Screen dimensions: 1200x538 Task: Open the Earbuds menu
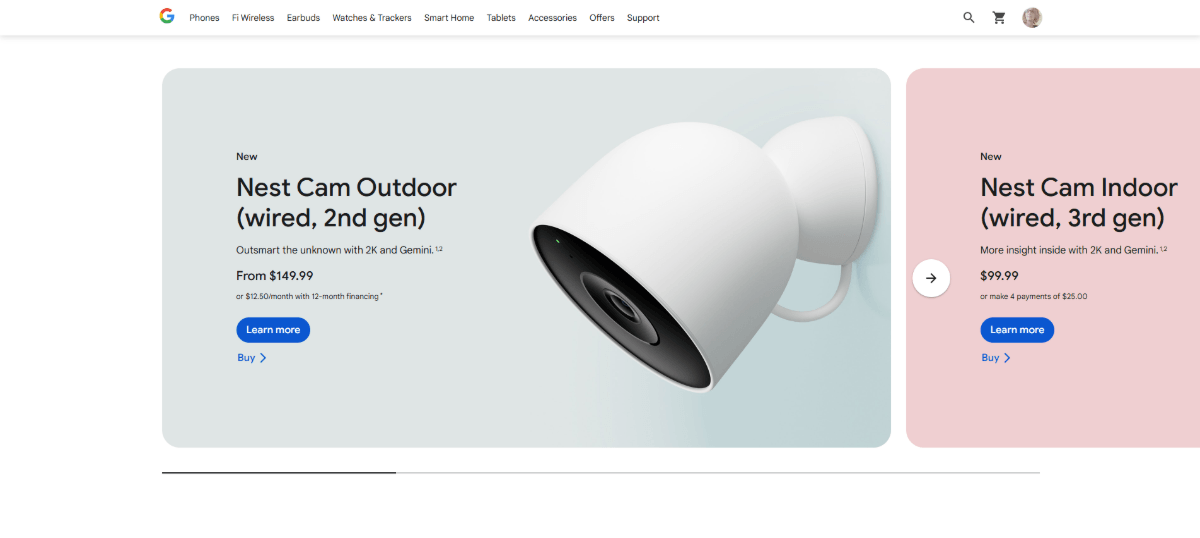tap(303, 18)
